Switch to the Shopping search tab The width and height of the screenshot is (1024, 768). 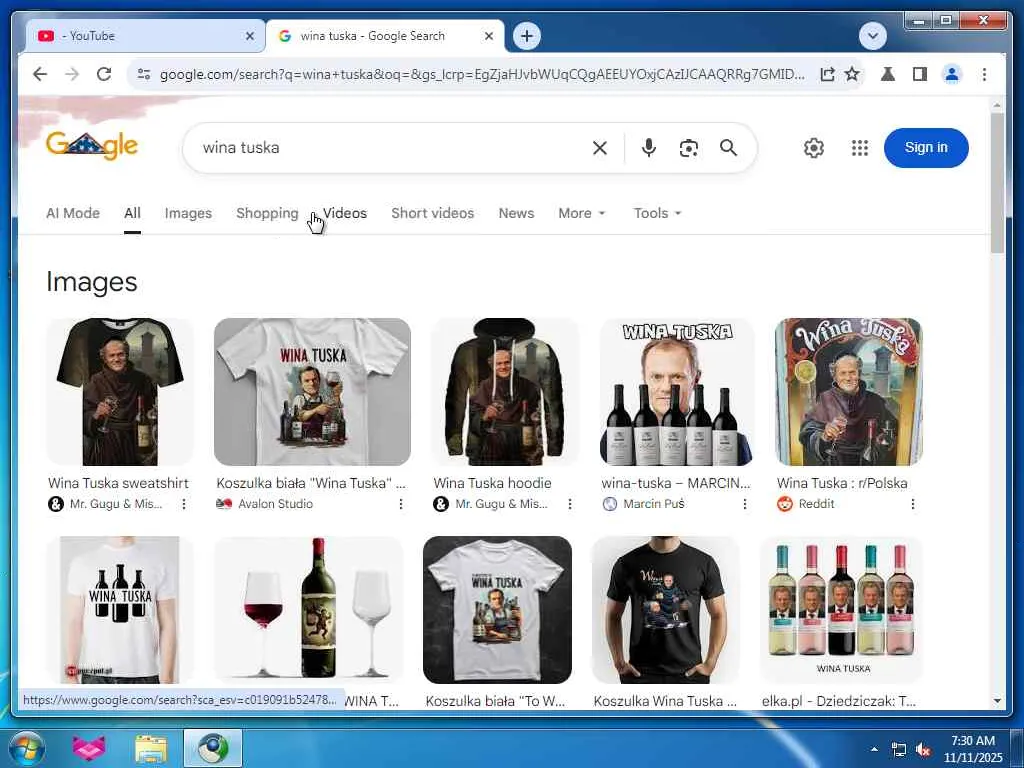267,214
